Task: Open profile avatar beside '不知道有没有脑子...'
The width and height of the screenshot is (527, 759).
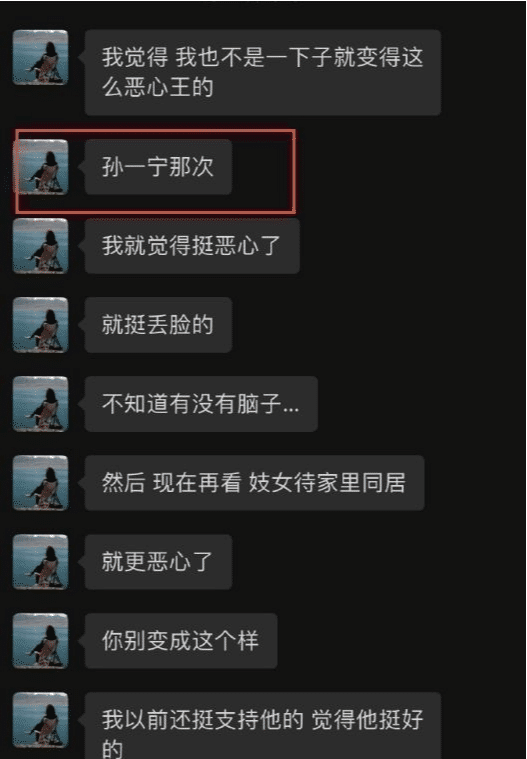Action: tap(40, 404)
